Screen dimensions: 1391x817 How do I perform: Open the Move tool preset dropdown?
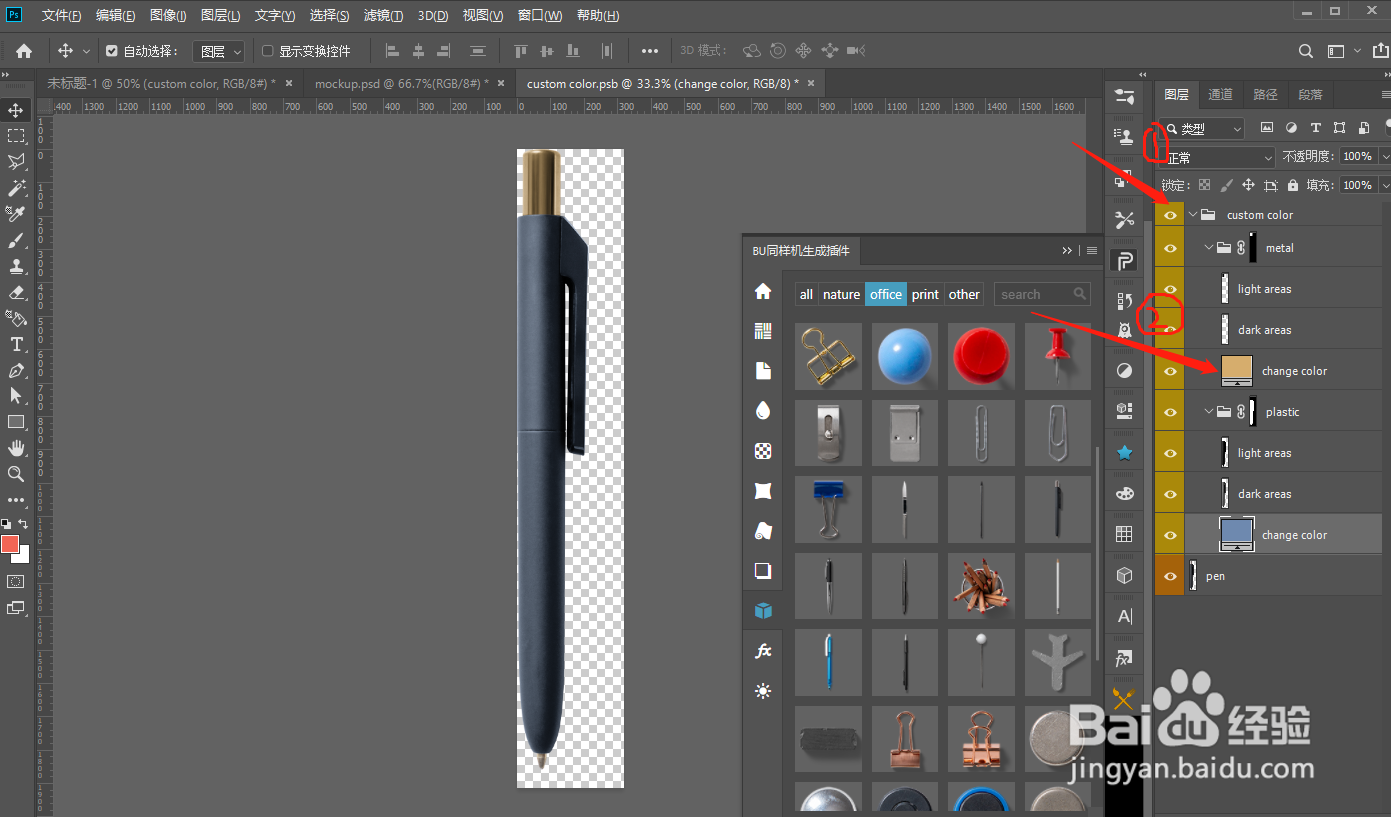click(x=86, y=51)
